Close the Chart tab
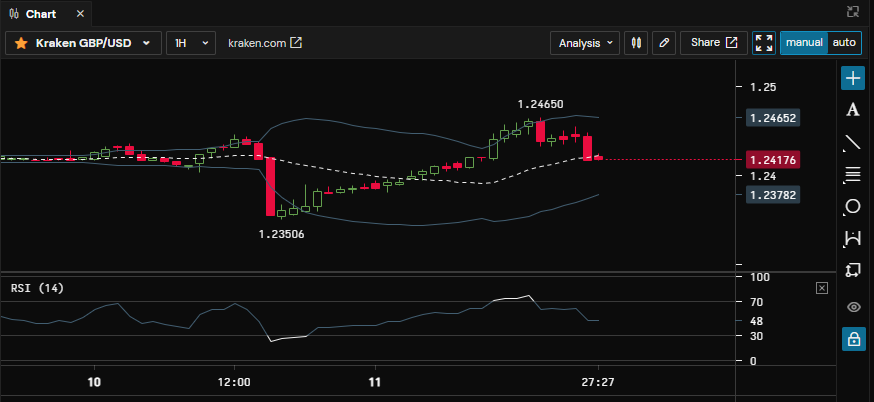This screenshot has height=402, width=874. (80, 14)
